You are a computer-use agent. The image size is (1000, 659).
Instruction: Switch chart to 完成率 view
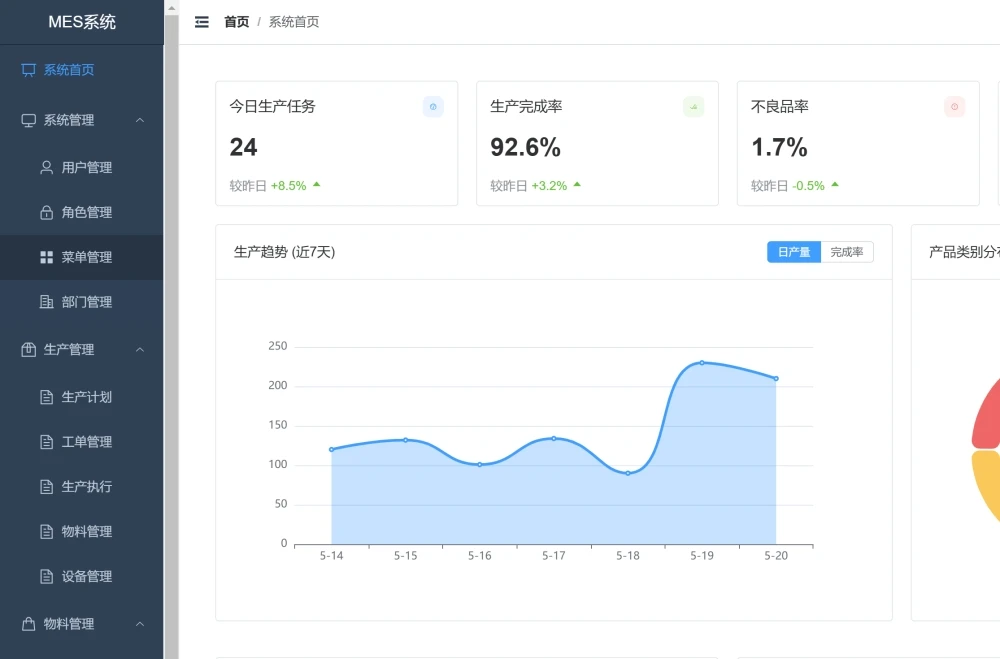(847, 252)
